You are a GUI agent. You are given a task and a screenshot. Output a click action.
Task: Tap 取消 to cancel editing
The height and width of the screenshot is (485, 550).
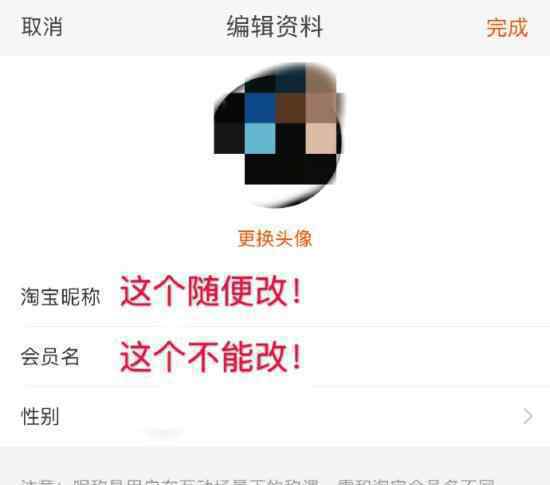click(42, 27)
